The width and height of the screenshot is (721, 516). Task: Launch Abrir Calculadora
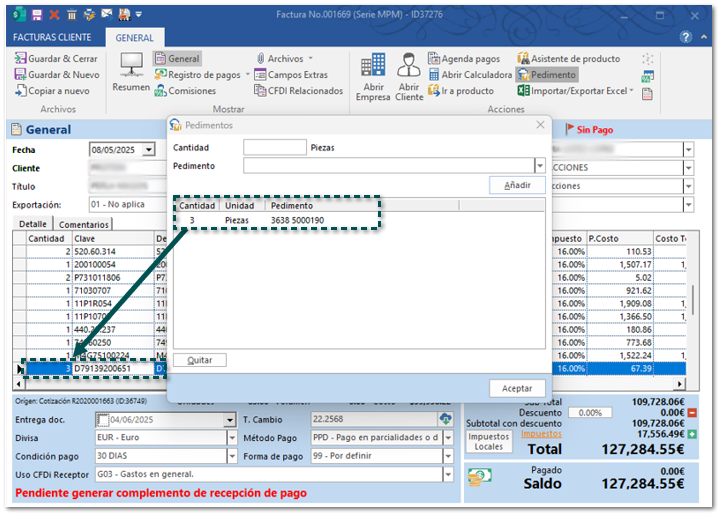pos(470,75)
